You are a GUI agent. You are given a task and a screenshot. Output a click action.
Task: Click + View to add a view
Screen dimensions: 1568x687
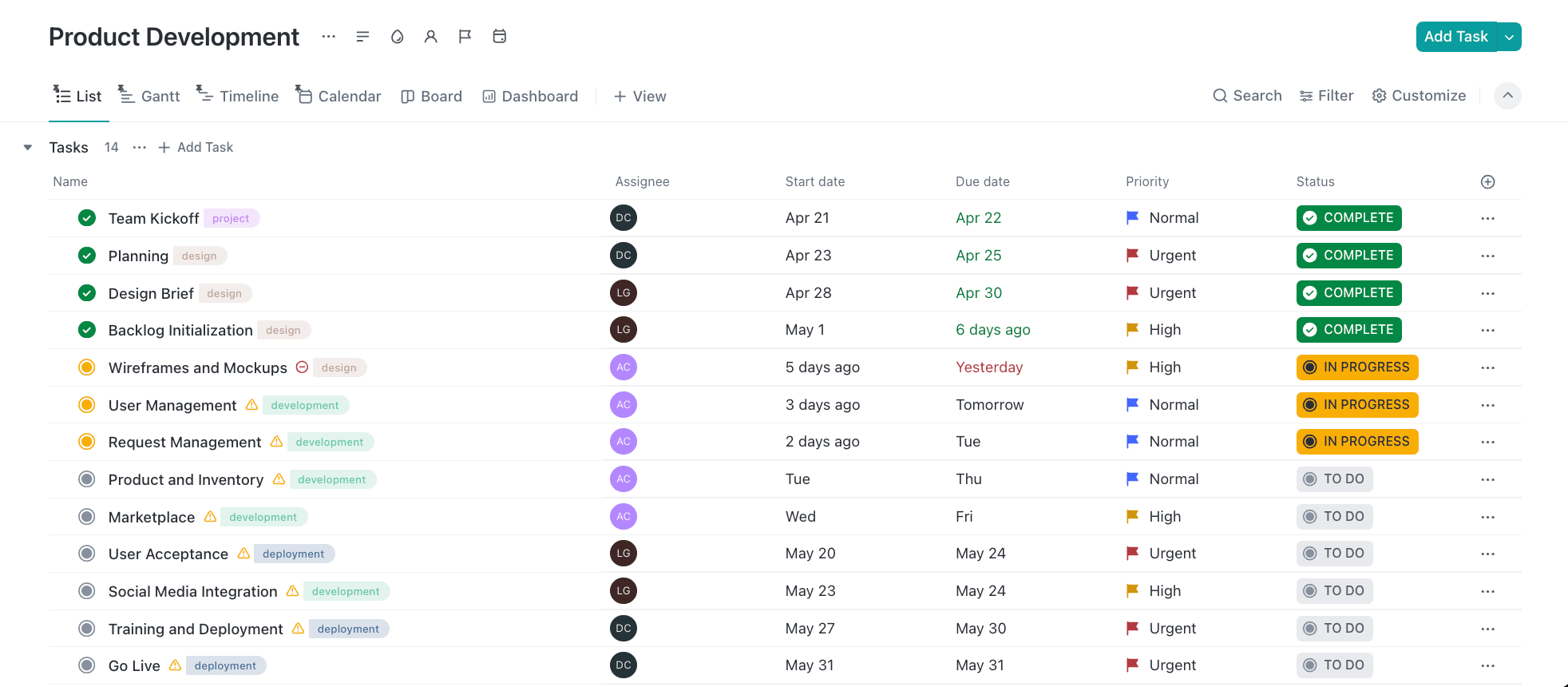point(639,96)
